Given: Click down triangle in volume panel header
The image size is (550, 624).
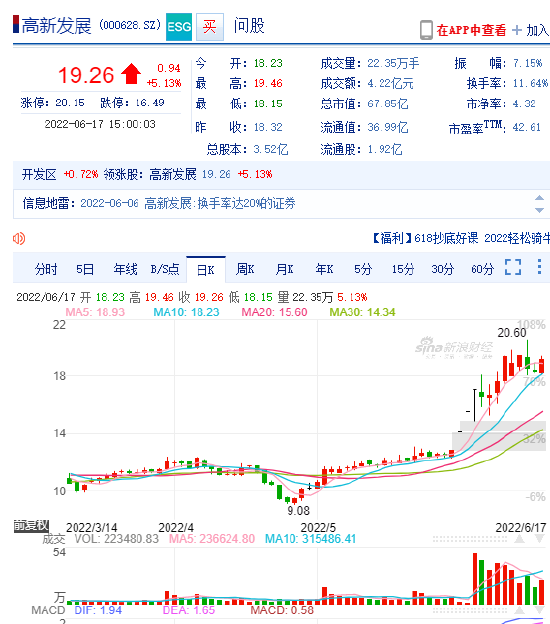Looking at the screenshot, I should pos(540,539).
